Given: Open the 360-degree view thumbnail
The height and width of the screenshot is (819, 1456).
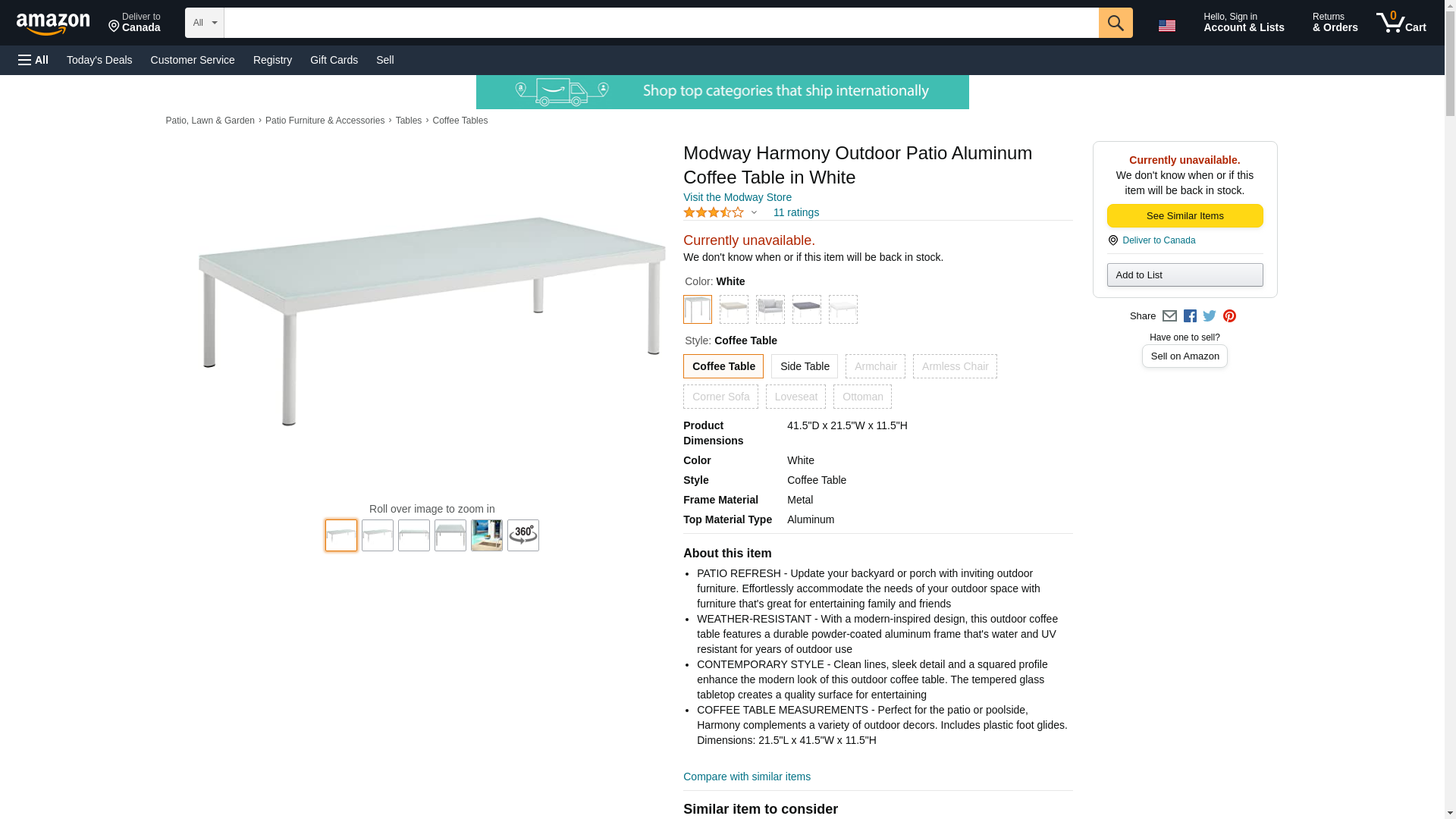Looking at the screenshot, I should click(522, 535).
